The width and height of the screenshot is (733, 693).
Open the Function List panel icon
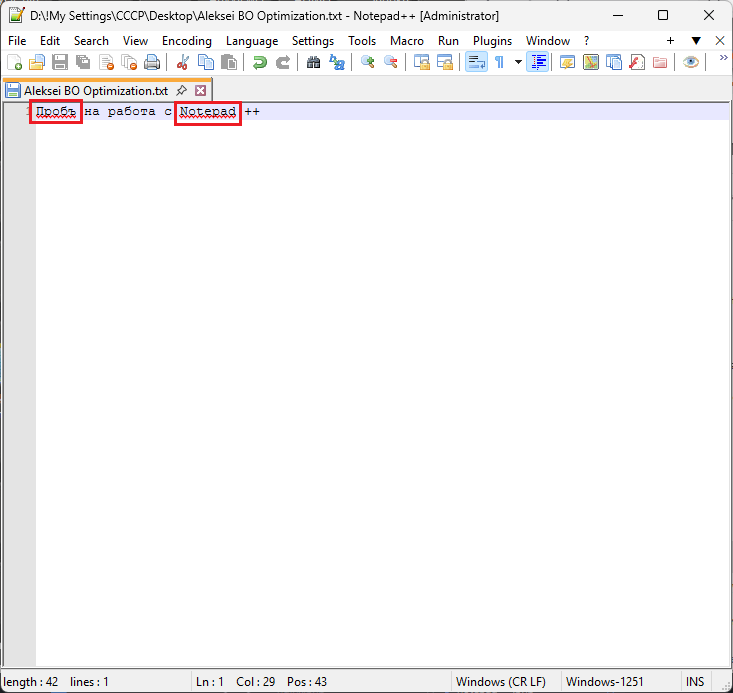pyautogui.click(x=637, y=62)
